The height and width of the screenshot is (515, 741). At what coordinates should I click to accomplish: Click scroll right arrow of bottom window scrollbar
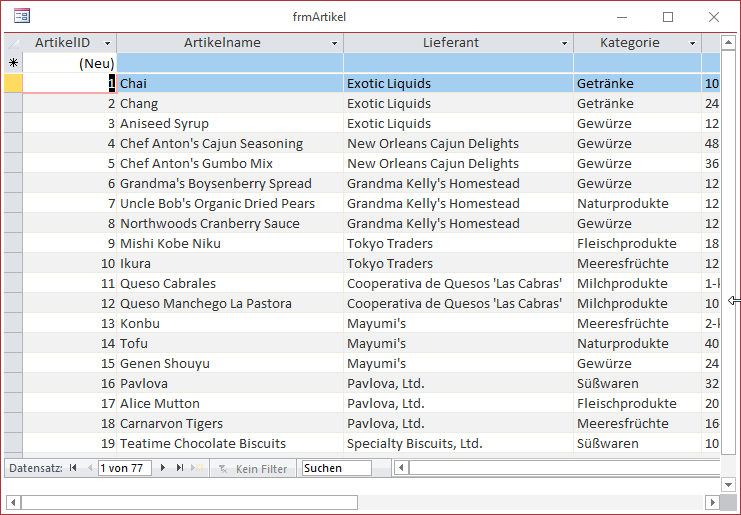[712, 502]
